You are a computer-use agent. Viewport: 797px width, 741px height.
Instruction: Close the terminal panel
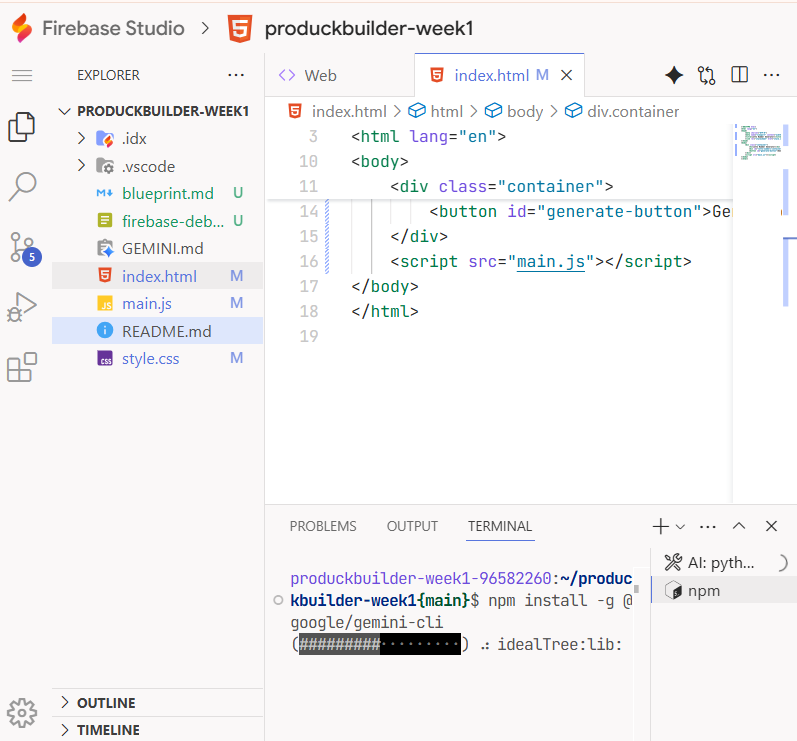tap(771, 527)
